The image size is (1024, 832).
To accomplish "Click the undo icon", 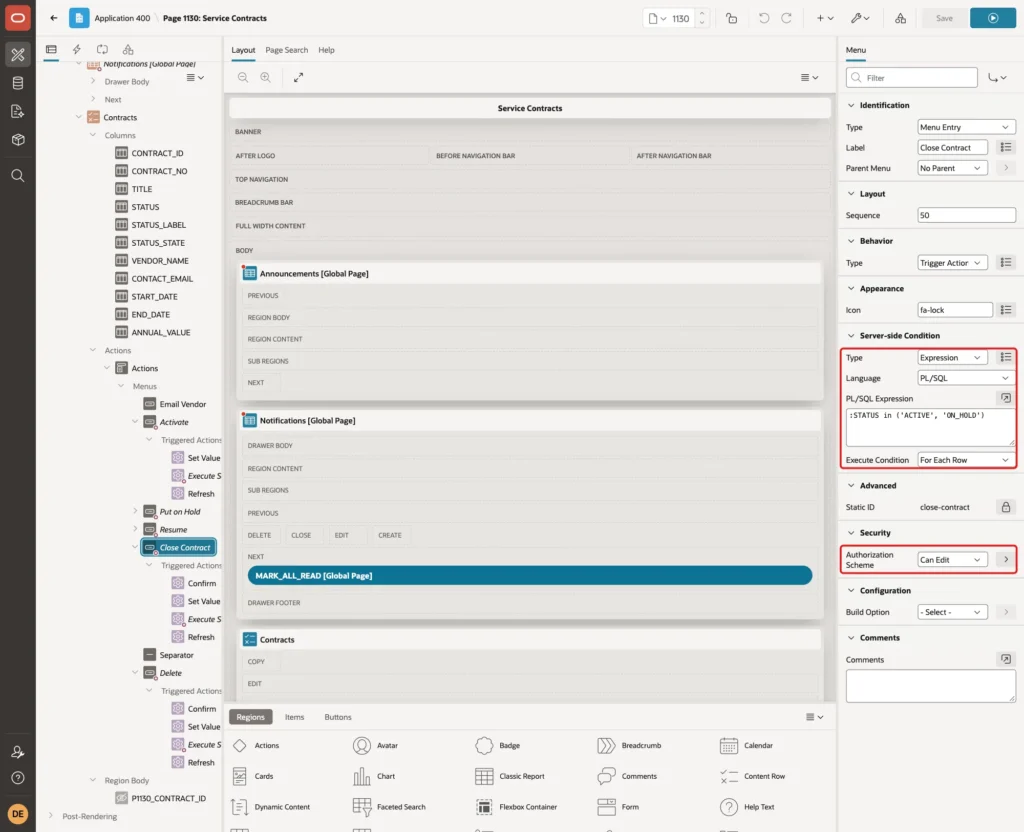I will [x=763, y=18].
